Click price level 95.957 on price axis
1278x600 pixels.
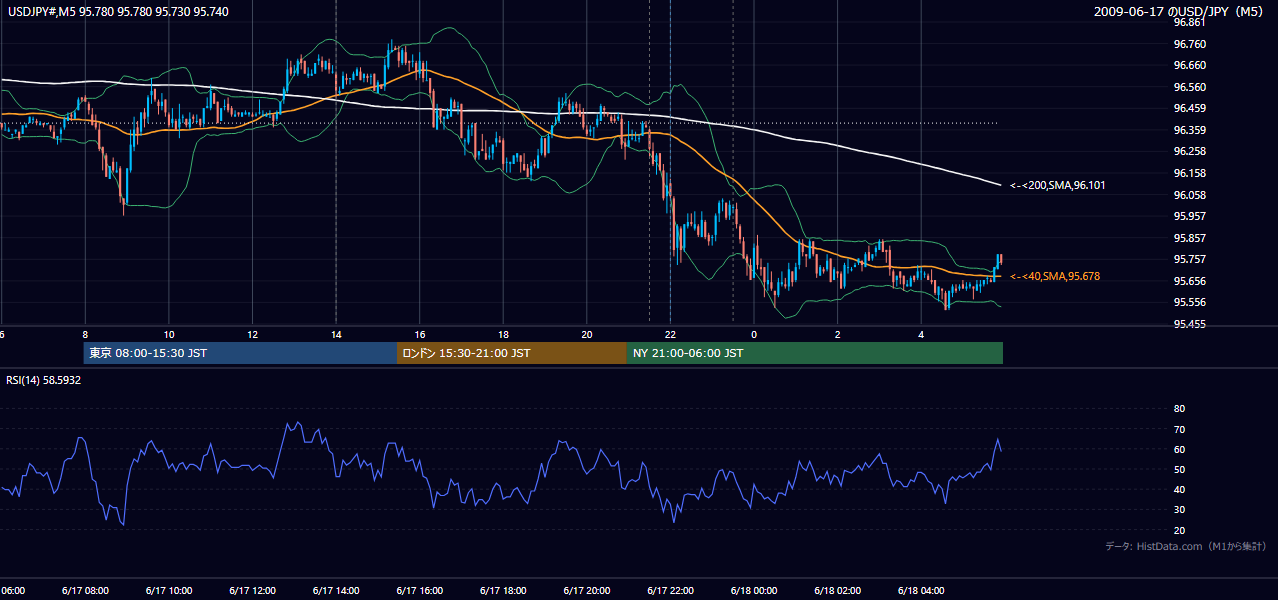pos(1190,216)
